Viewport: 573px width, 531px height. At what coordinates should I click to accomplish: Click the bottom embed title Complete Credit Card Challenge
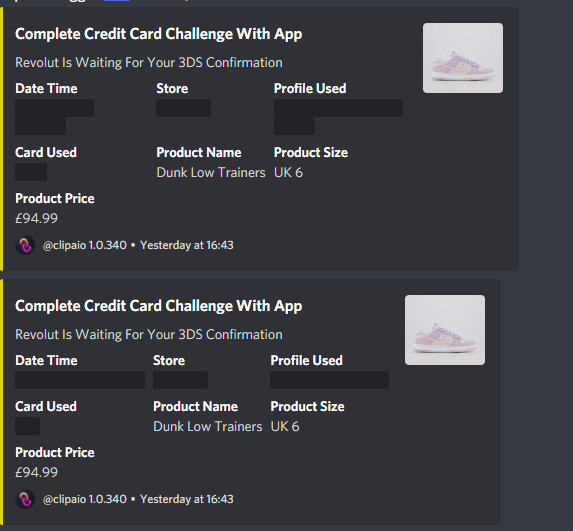coord(159,306)
